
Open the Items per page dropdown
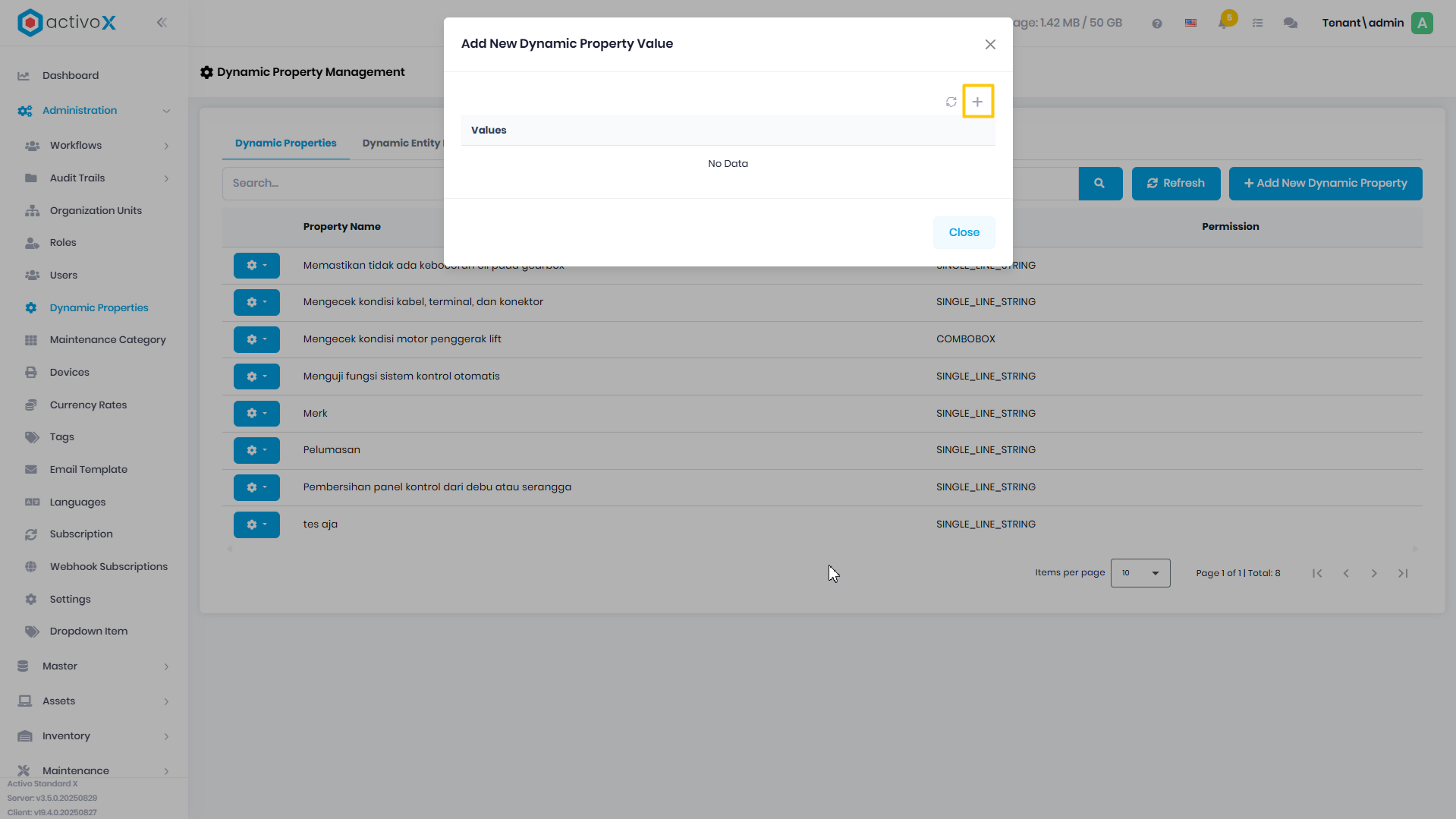[x=1140, y=573]
